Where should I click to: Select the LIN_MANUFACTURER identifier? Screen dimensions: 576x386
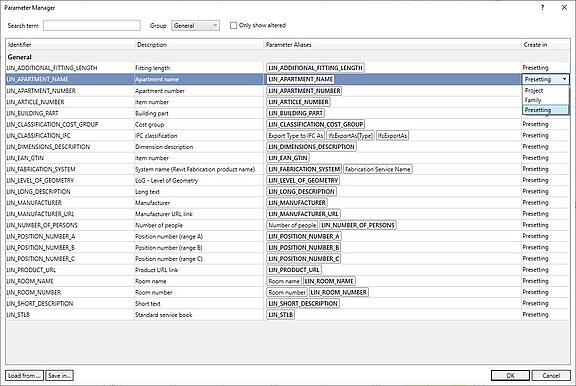tap(34, 203)
